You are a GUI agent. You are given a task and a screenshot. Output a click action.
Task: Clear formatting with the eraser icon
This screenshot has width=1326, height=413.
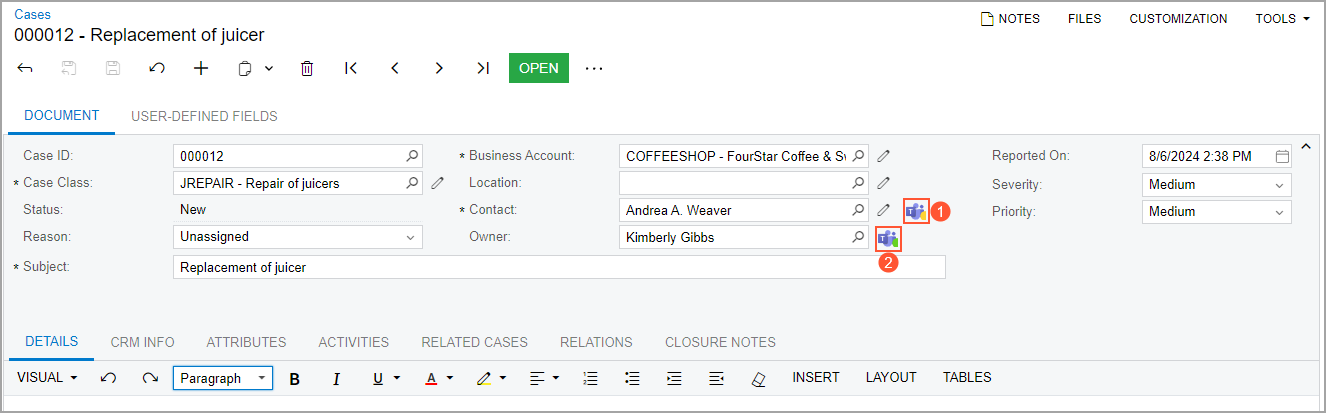click(758, 378)
